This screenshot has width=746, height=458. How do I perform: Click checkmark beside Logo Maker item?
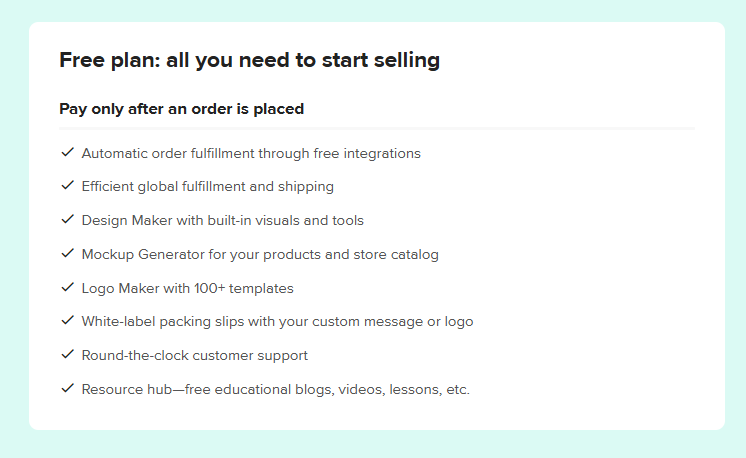(68, 287)
